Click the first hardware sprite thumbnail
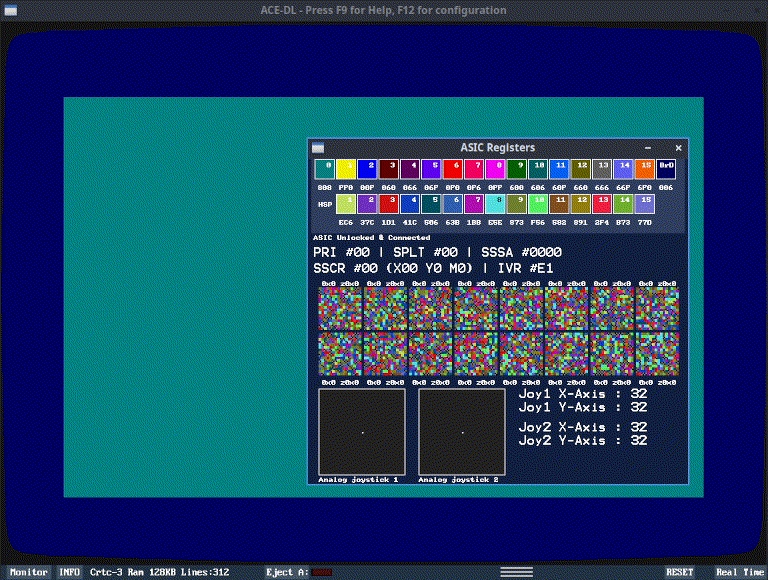This screenshot has width=768, height=580. pyautogui.click(x=340, y=308)
